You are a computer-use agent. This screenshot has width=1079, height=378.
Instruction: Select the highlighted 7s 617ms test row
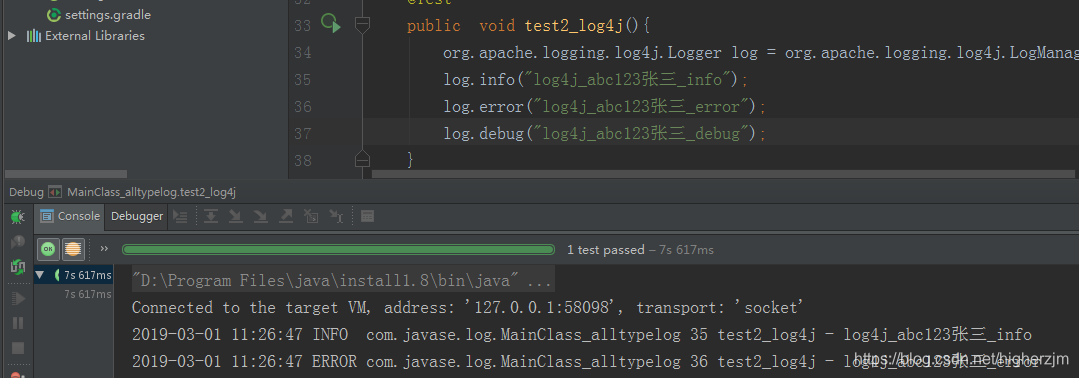click(74, 275)
